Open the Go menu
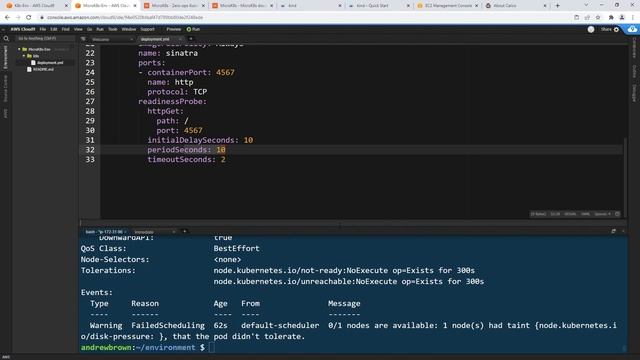640x360 pixels. (89, 29)
